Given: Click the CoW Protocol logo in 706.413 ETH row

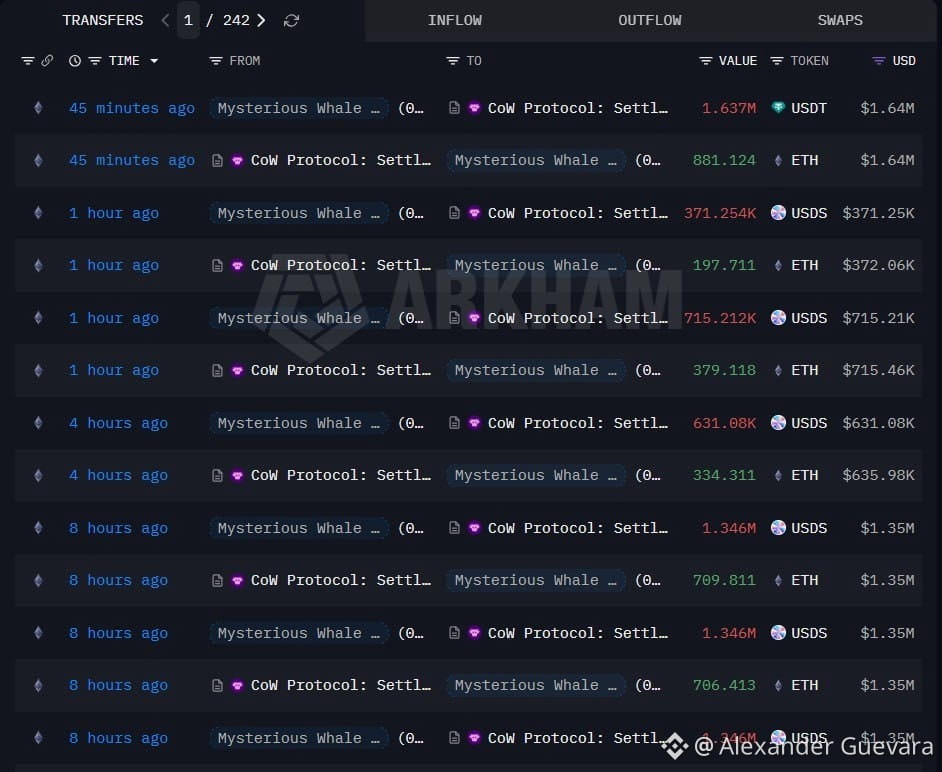Looking at the screenshot, I should tap(237, 685).
